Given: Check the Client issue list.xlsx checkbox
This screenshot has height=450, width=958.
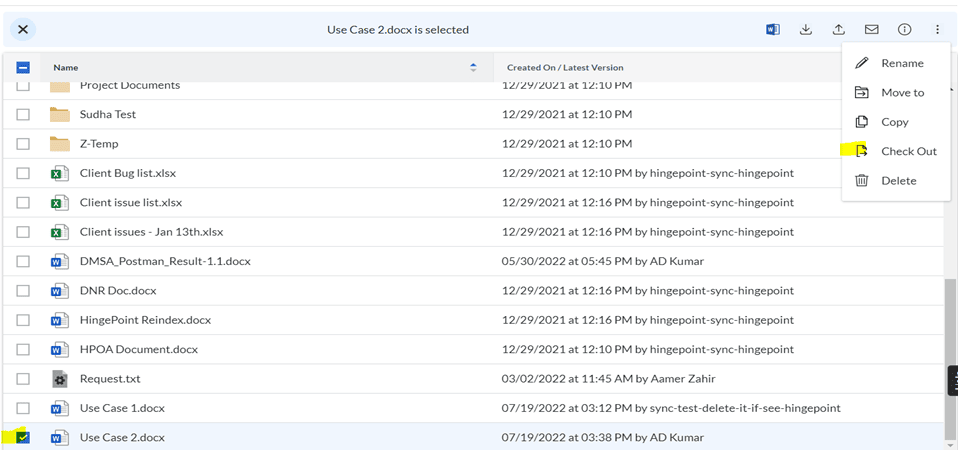Looking at the screenshot, I should click(x=23, y=203).
